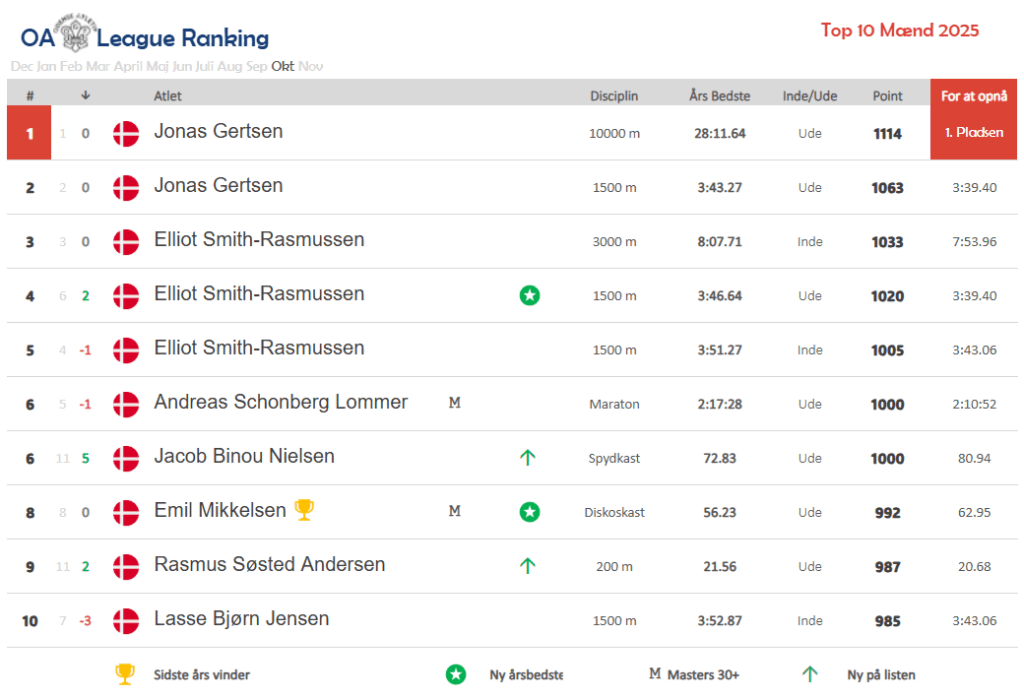The width and height of the screenshot is (1024, 699).
Task: Click the Disciplin column header
Action: coord(614,96)
